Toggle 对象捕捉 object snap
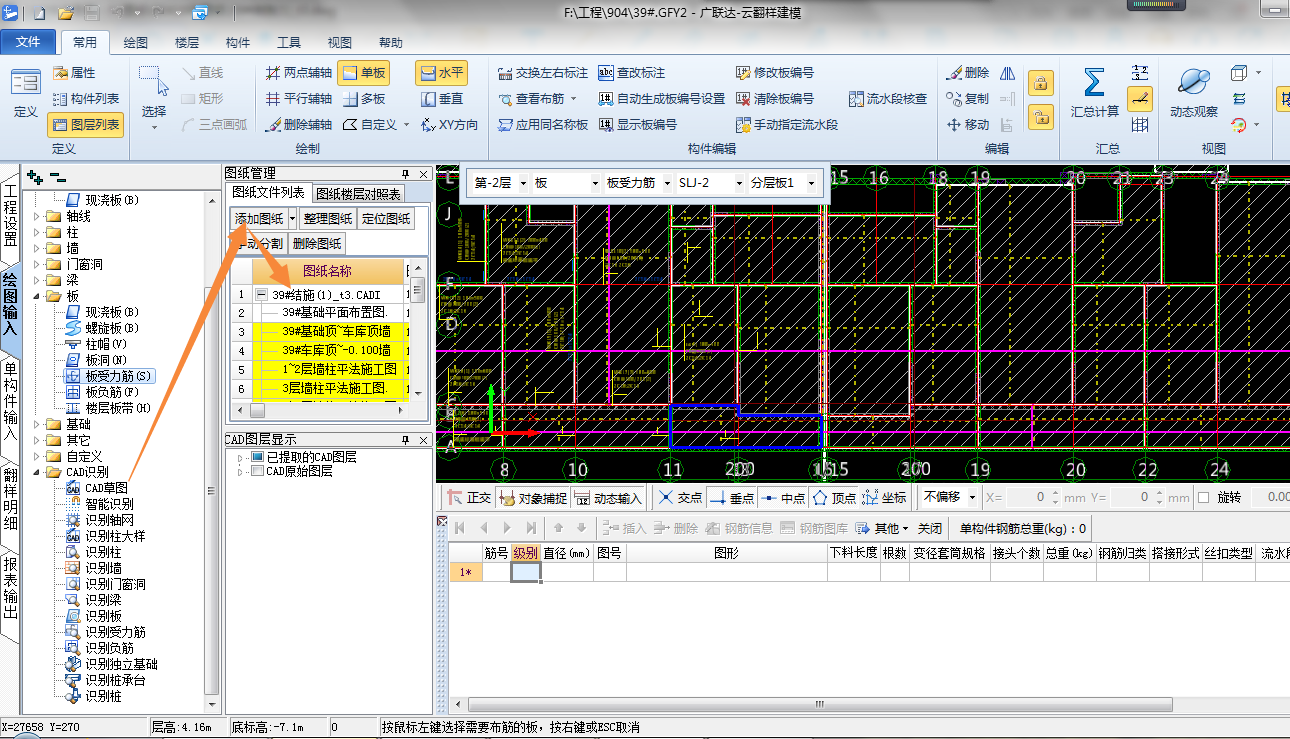1290x739 pixels. click(x=534, y=497)
